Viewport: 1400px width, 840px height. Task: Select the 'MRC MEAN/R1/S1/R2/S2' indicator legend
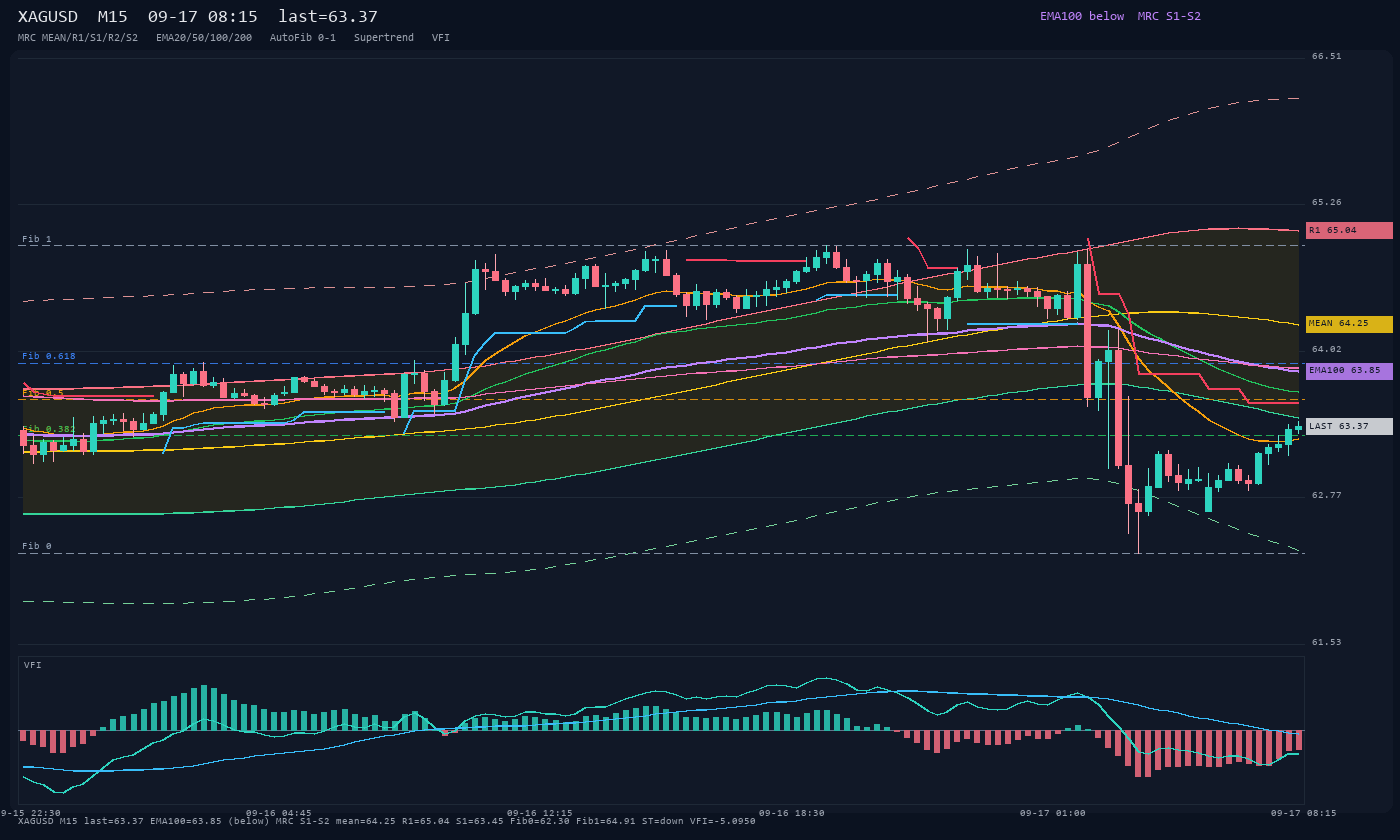pos(78,38)
